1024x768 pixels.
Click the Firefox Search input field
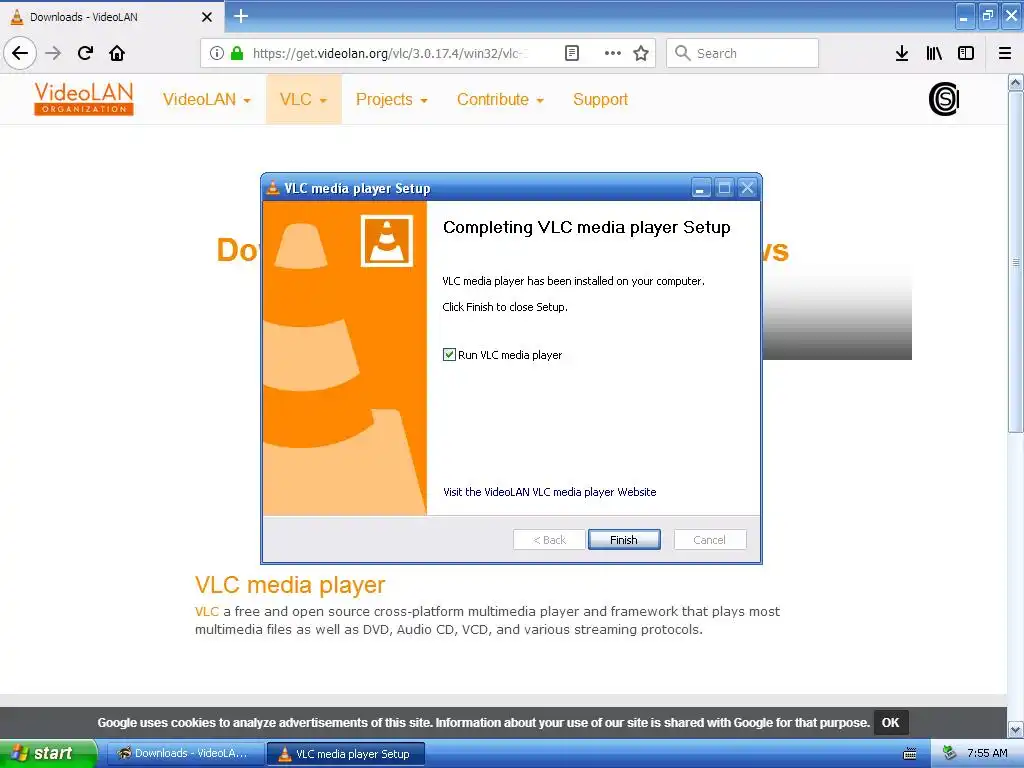pos(742,53)
